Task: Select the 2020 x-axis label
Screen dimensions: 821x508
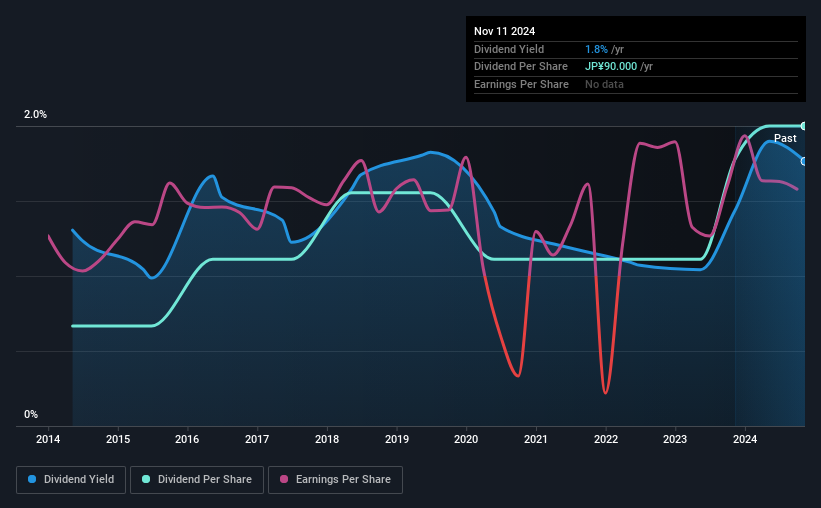Action: [466, 439]
